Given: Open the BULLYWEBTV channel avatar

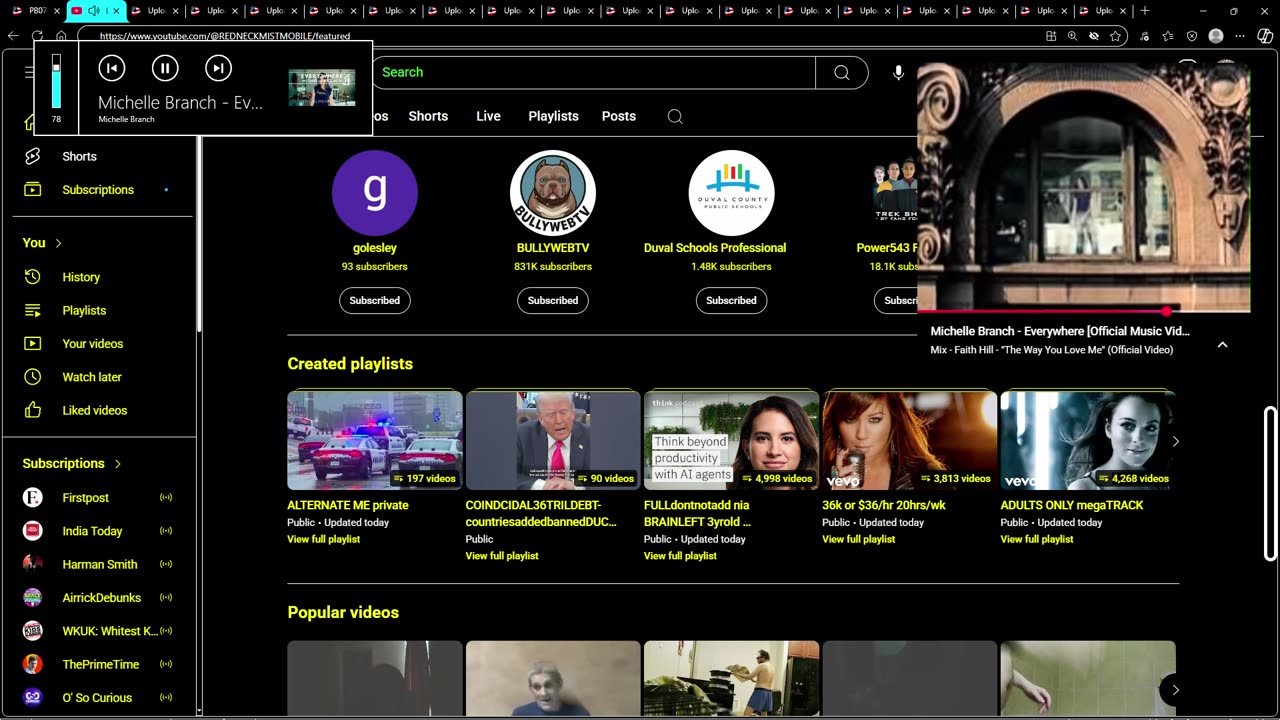Looking at the screenshot, I should (x=553, y=193).
